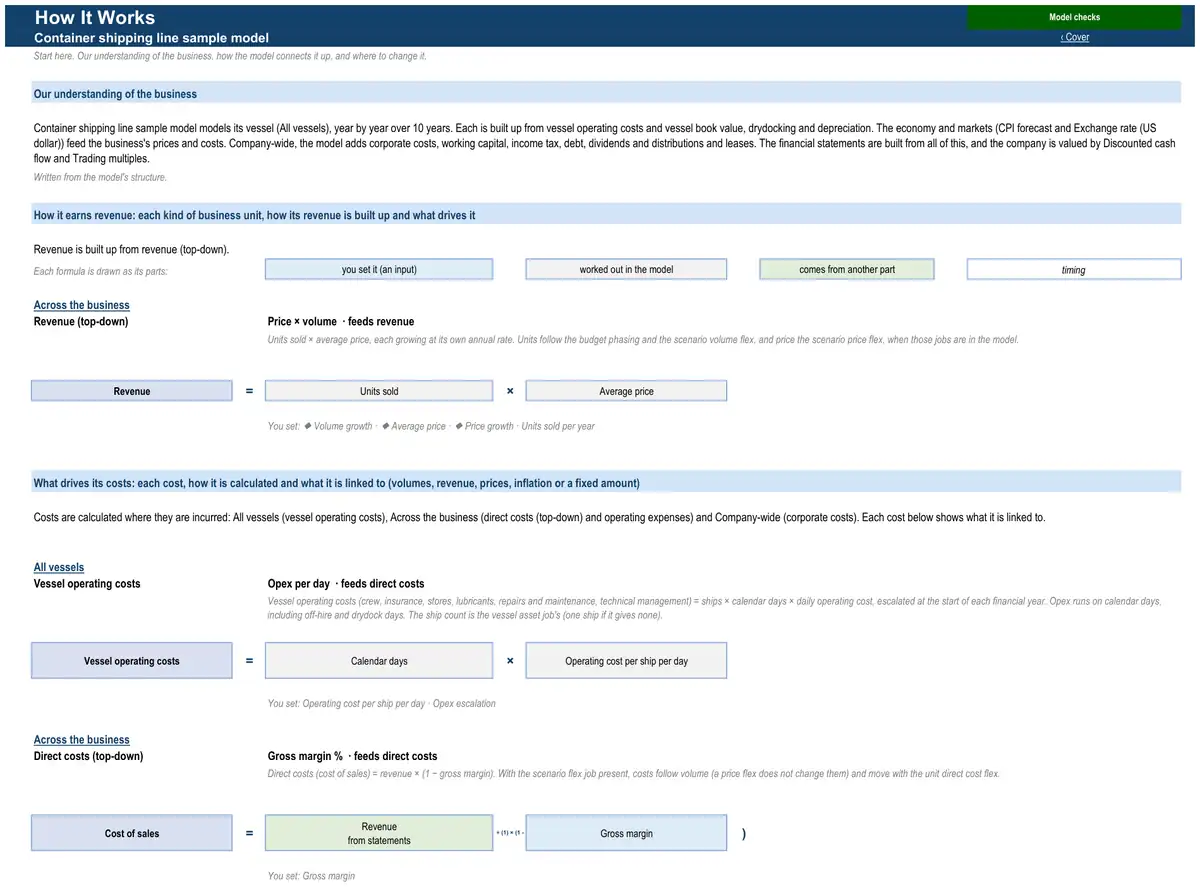This screenshot has width=1200, height=887.
Task: Select the 'Direct costs (top-down)' label
Action: pyautogui.click(x=88, y=756)
